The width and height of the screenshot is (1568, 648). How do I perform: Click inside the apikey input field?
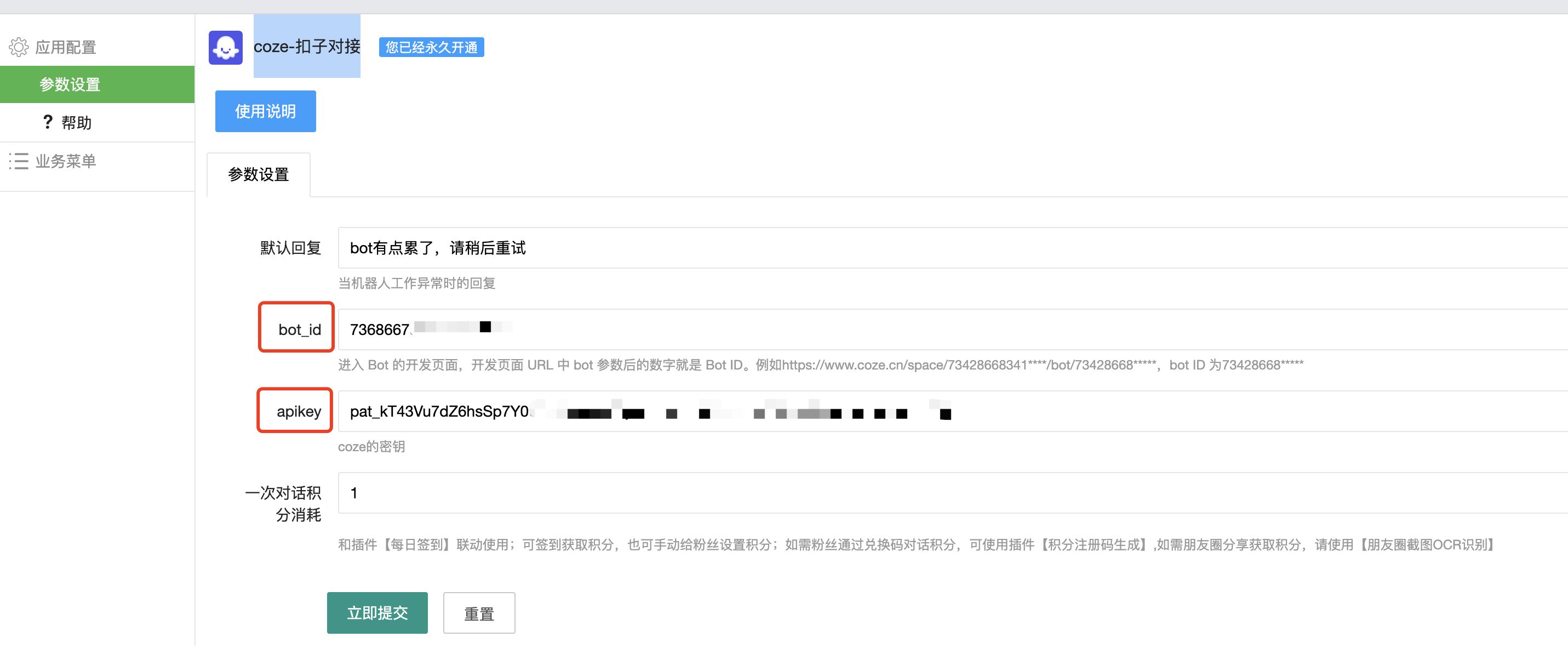(x=1157, y=412)
